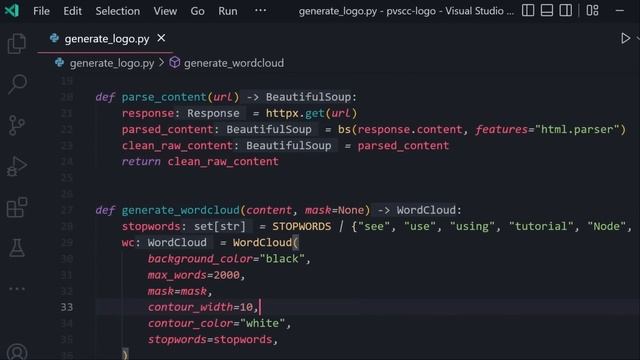The width and height of the screenshot is (640, 360).
Task: Click the contour_color="white" argument
Action: [x=216, y=323]
